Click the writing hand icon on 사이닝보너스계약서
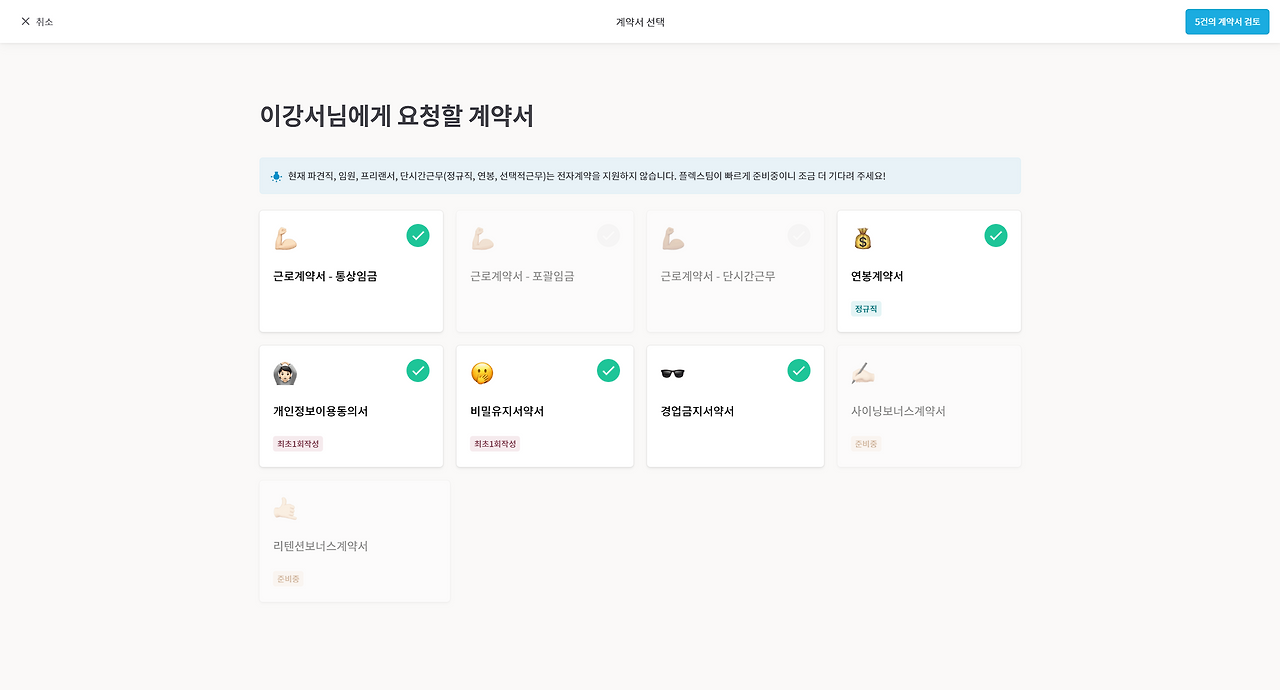Screen dimensions: 1280x690 pyautogui.click(x=863, y=374)
